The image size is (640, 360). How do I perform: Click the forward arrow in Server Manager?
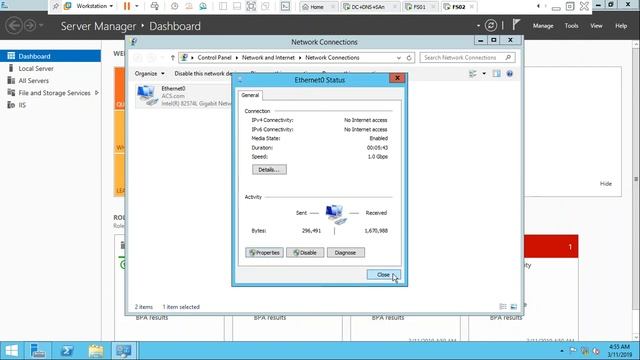point(30,26)
